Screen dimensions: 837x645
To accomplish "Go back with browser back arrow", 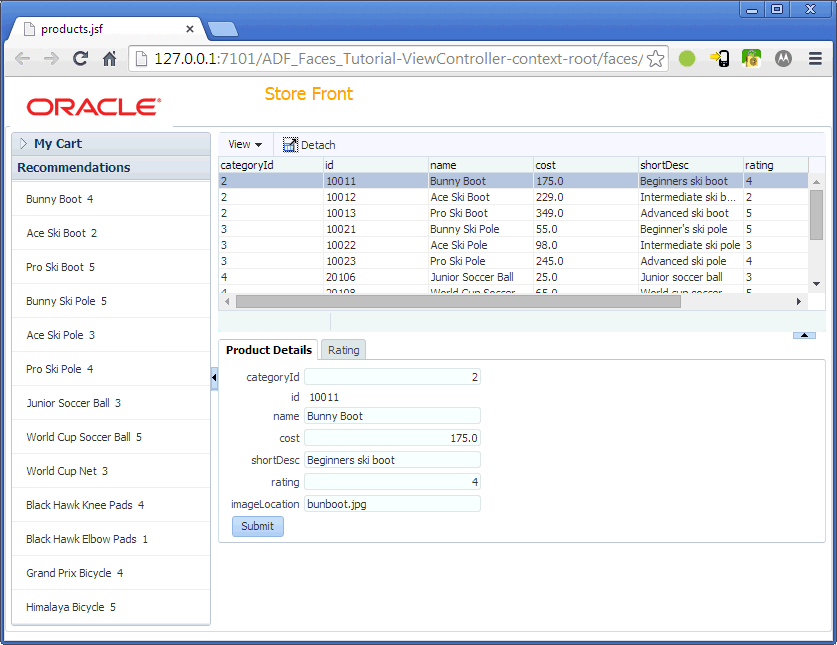I will (22, 58).
